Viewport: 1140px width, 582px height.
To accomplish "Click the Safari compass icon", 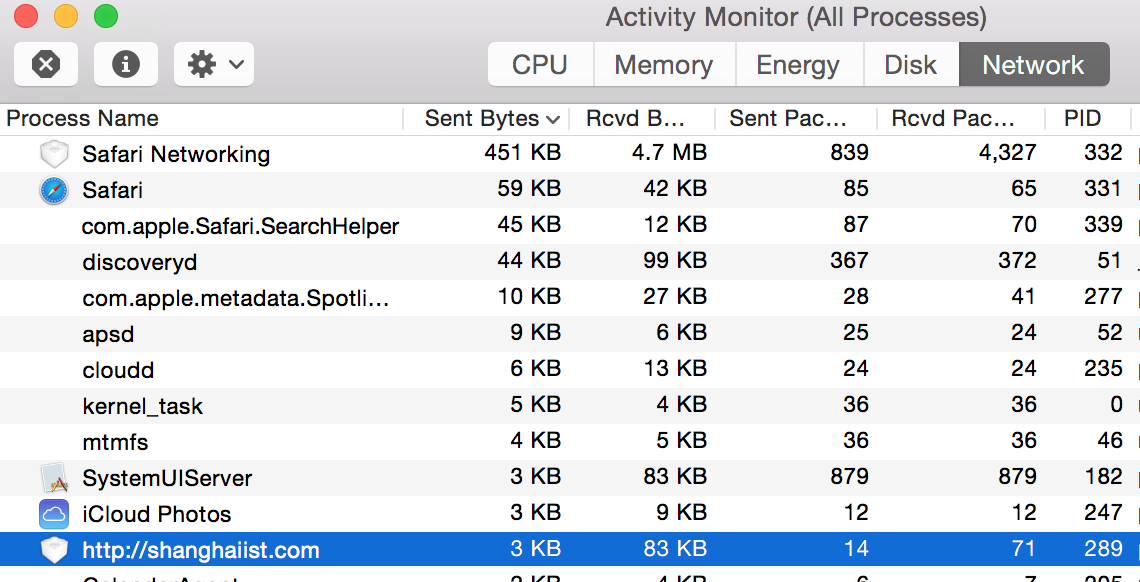I will [x=53, y=190].
